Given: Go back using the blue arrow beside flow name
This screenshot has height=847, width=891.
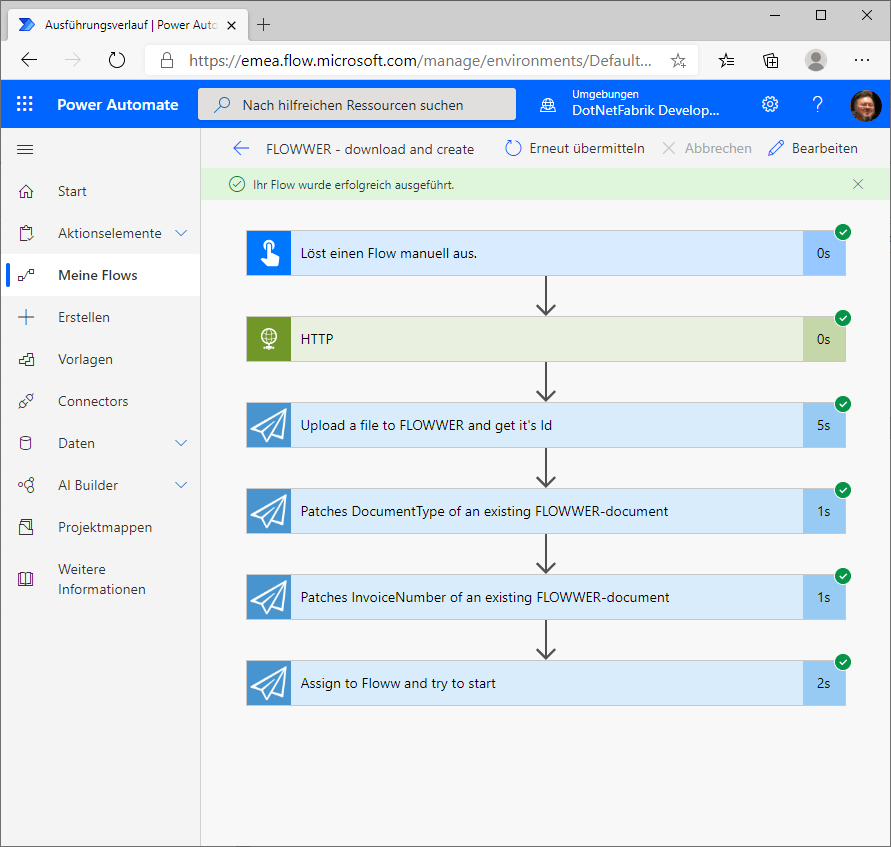Looking at the screenshot, I should [242, 148].
